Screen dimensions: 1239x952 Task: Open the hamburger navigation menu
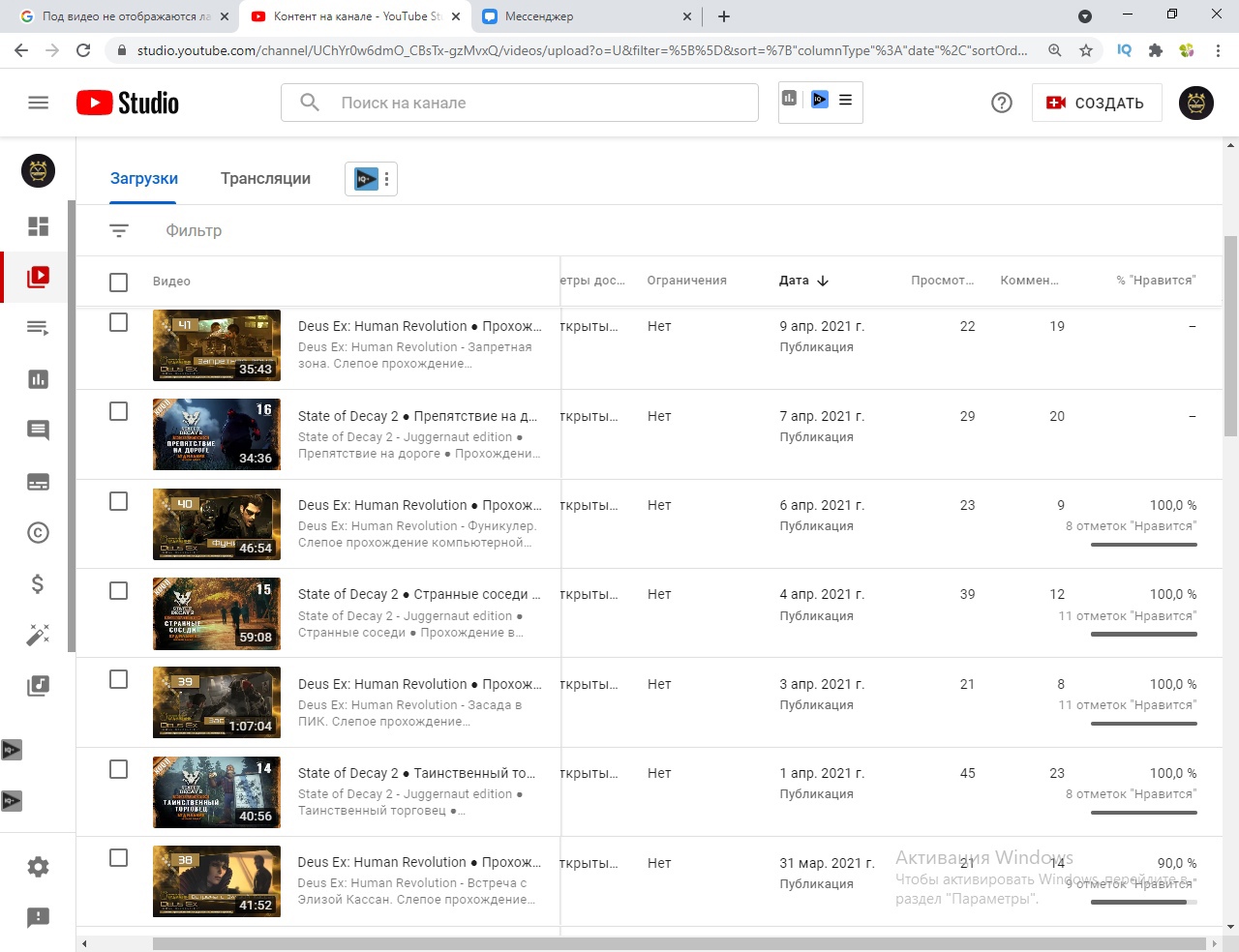point(39,103)
